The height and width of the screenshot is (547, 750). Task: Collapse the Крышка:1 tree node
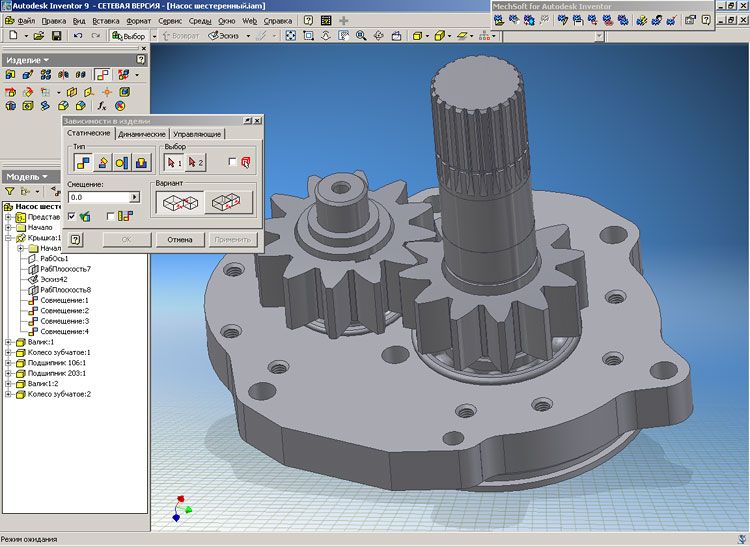coord(8,238)
